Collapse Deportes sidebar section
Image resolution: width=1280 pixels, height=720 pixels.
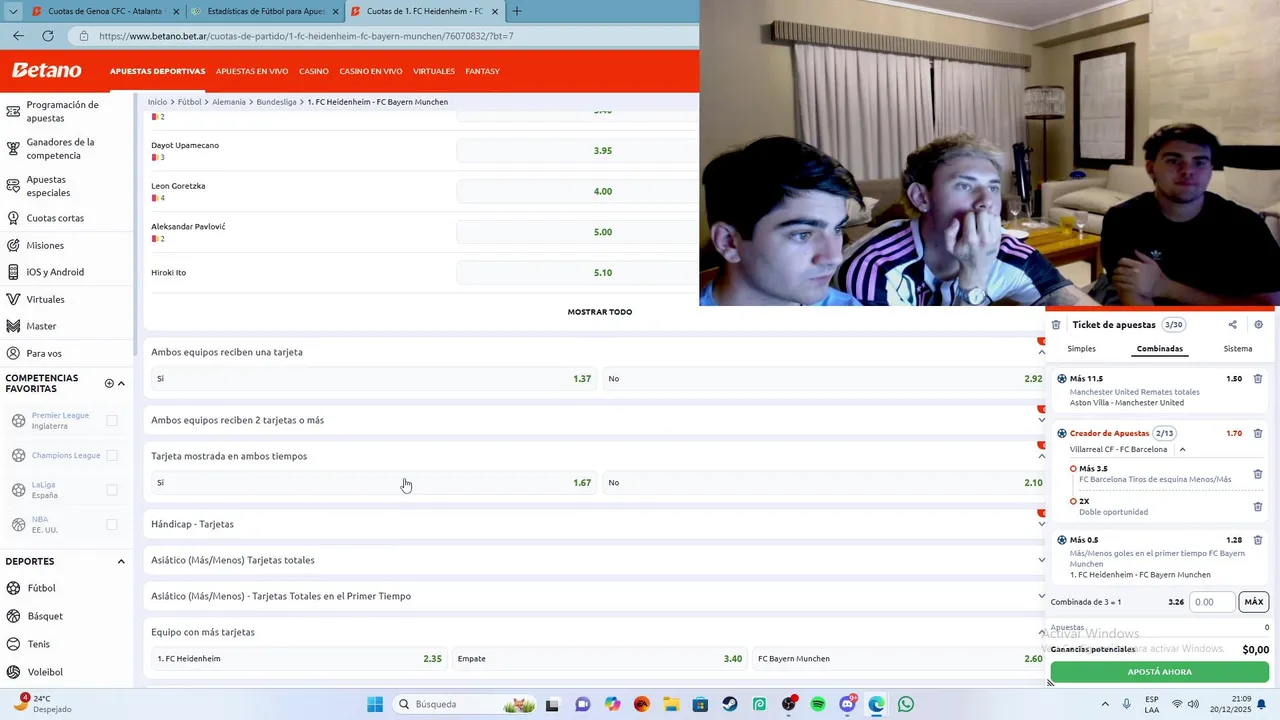tap(122, 561)
